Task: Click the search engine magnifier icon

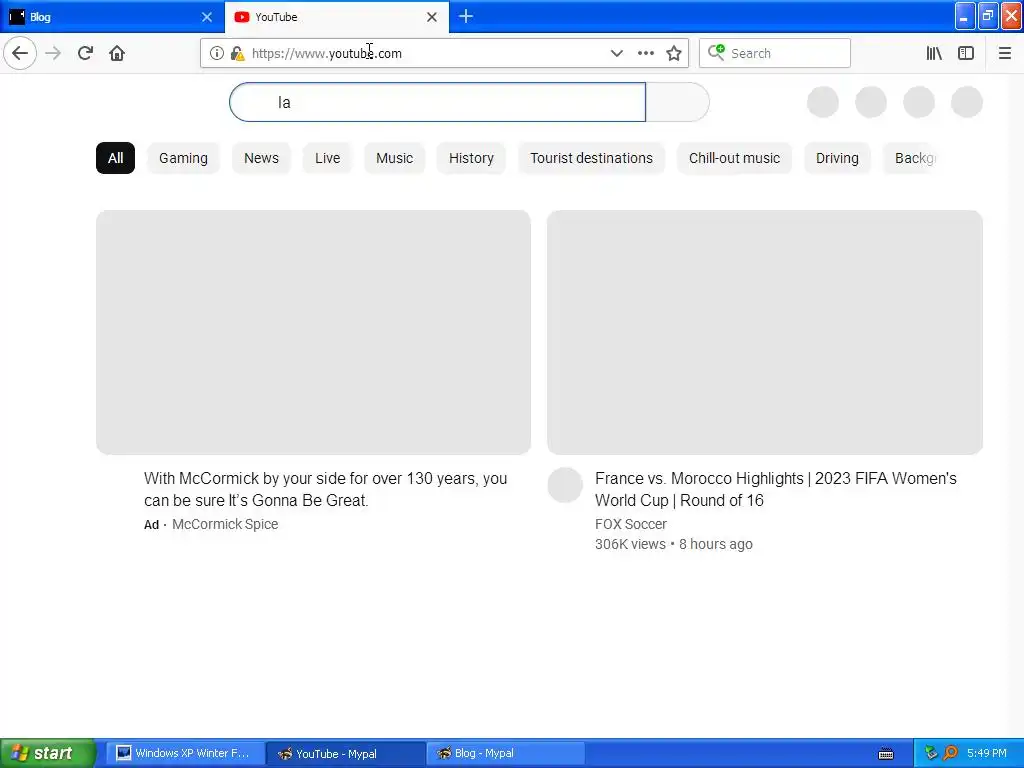Action: [x=716, y=52]
